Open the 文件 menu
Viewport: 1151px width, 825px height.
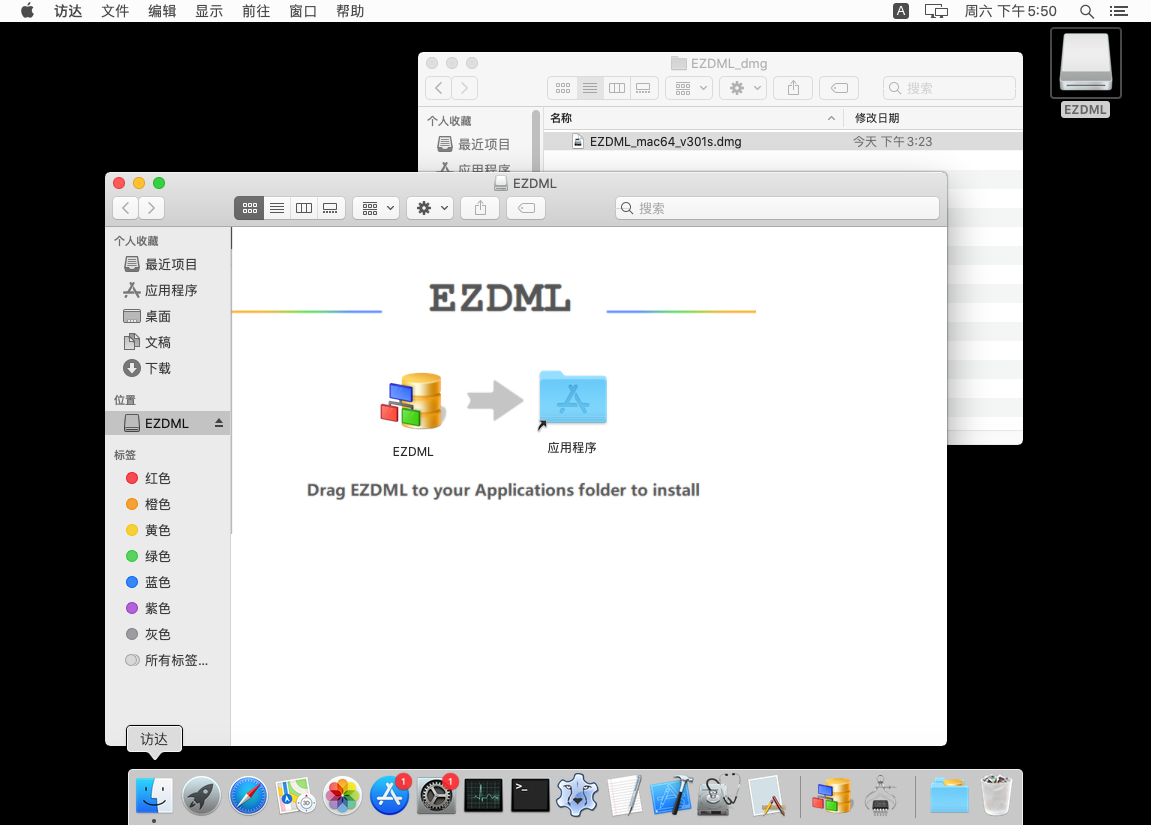pos(115,11)
